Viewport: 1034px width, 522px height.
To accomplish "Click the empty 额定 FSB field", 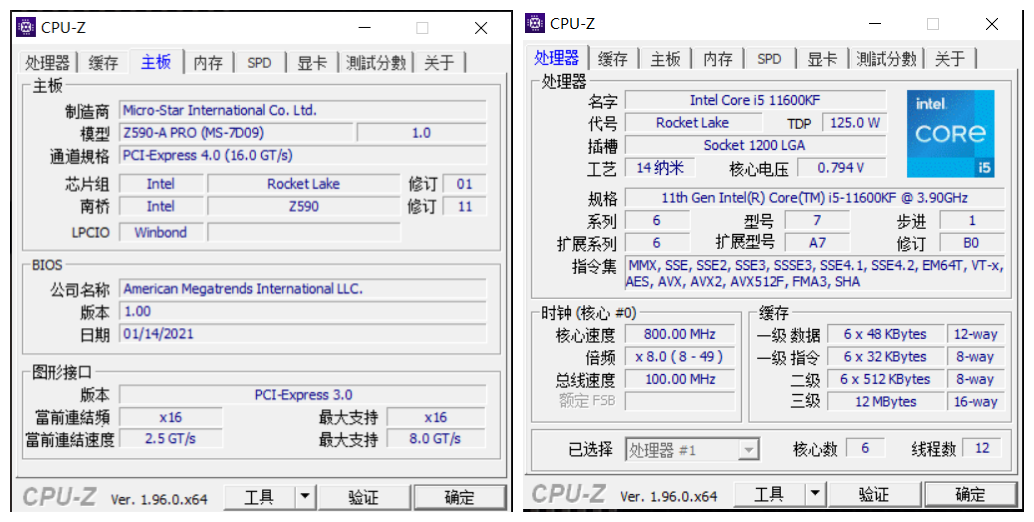I will click(680, 401).
